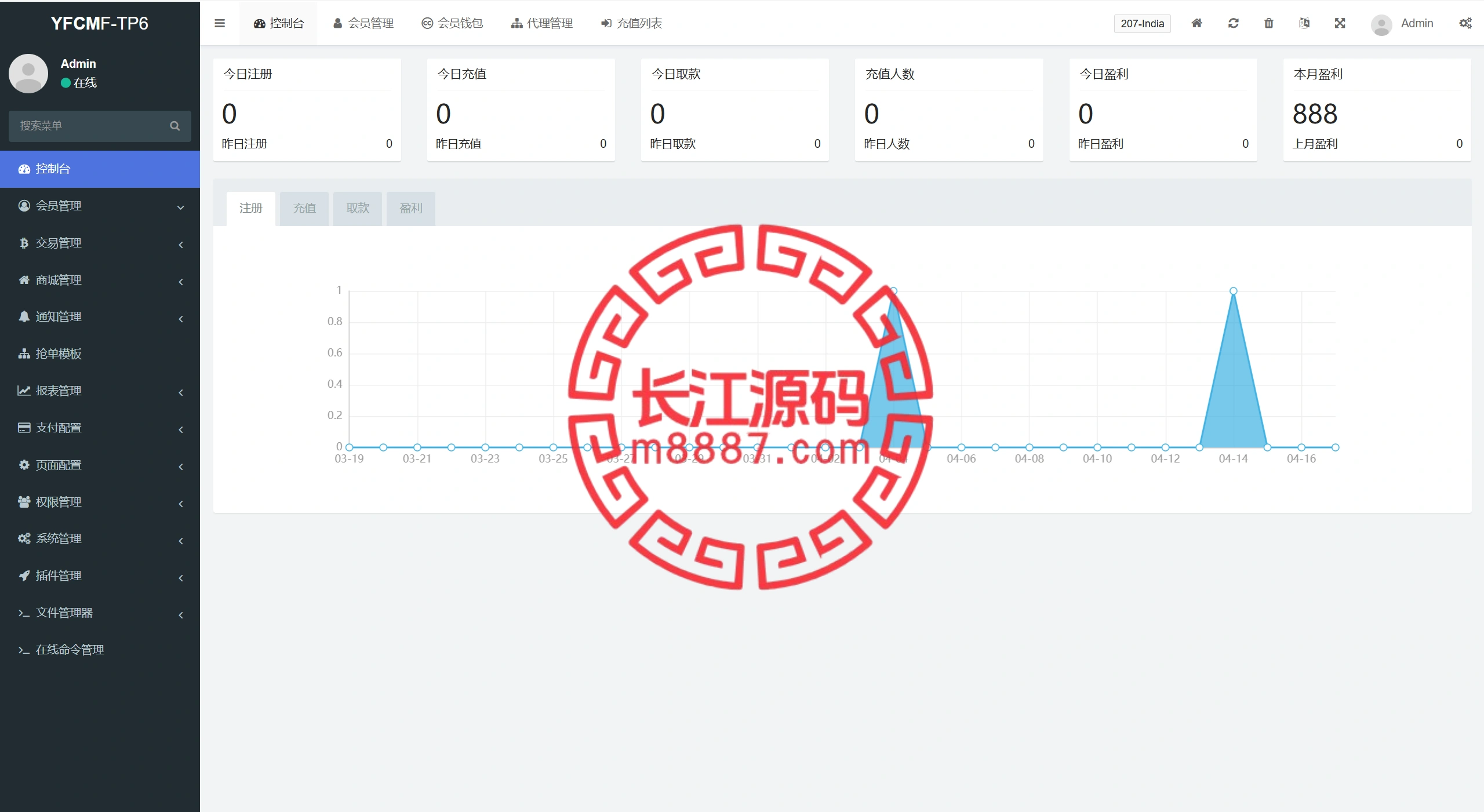This screenshot has width=1484, height=812.
Task: Expand the 权限管理 sidebar arrow
Action: [x=181, y=504]
